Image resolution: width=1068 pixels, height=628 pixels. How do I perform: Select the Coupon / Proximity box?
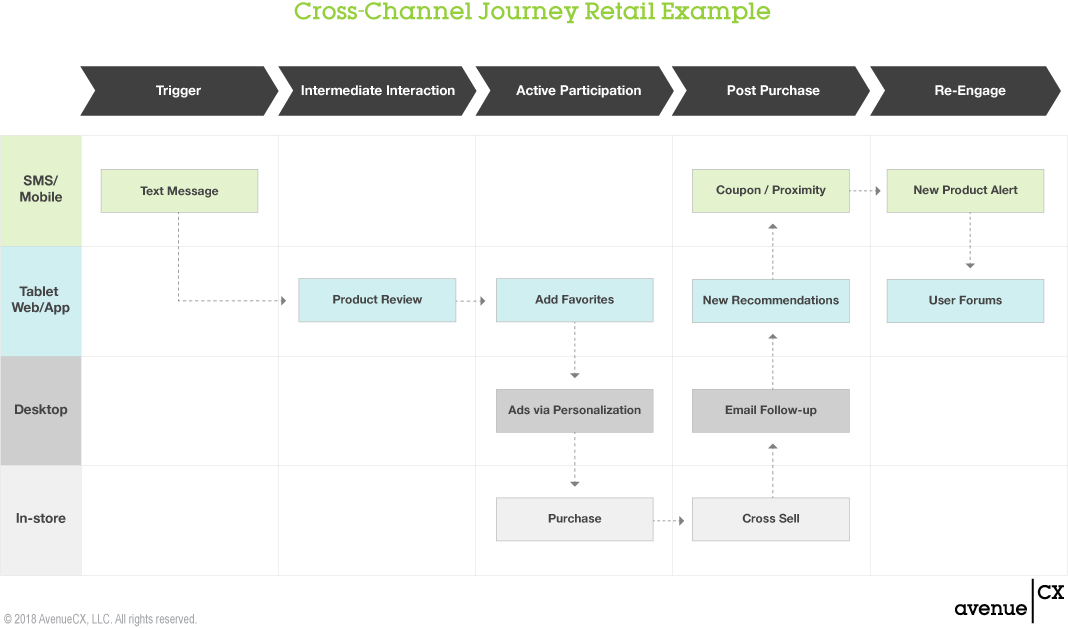tap(770, 191)
